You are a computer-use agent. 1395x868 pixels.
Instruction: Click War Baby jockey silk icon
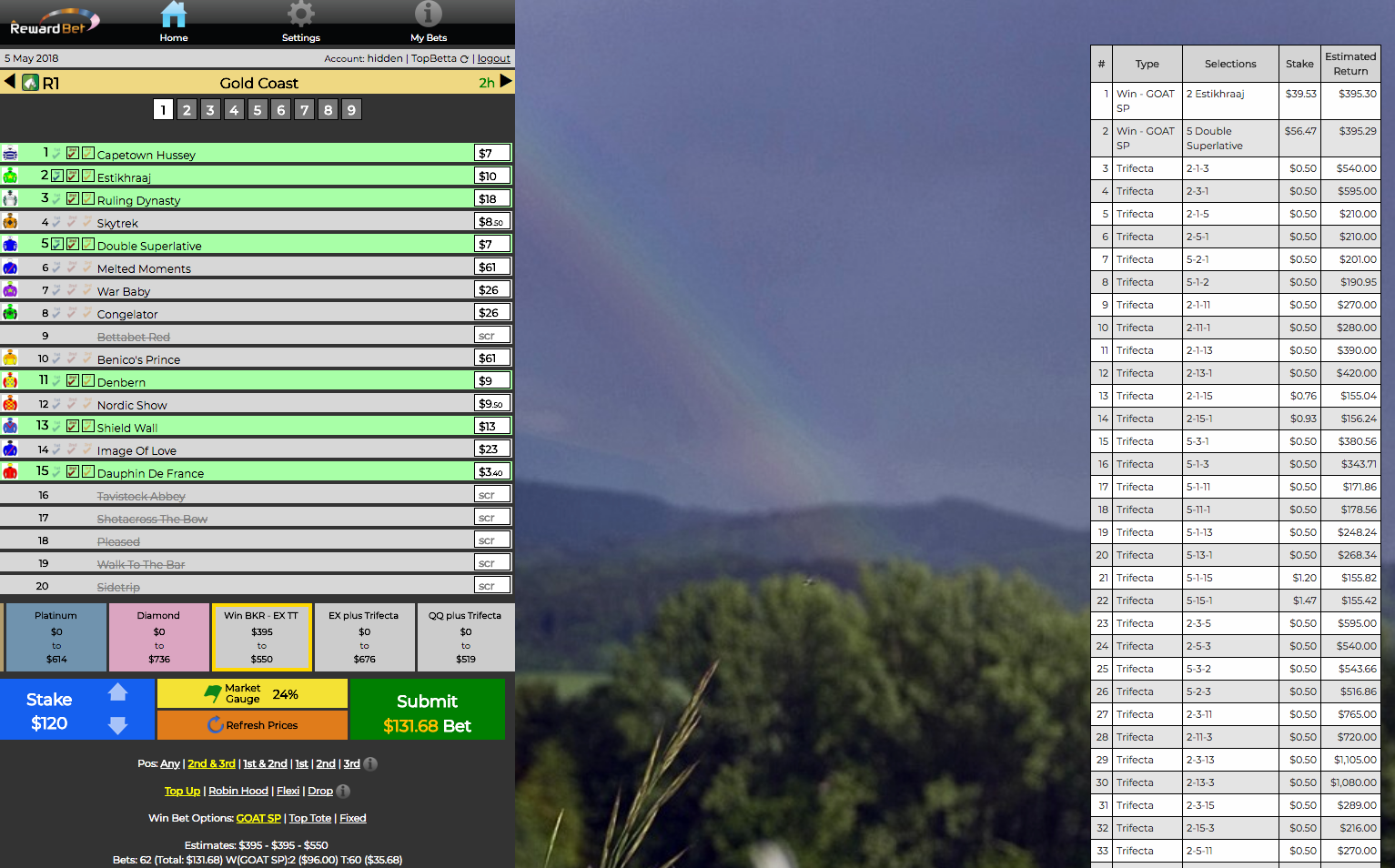(x=10, y=290)
